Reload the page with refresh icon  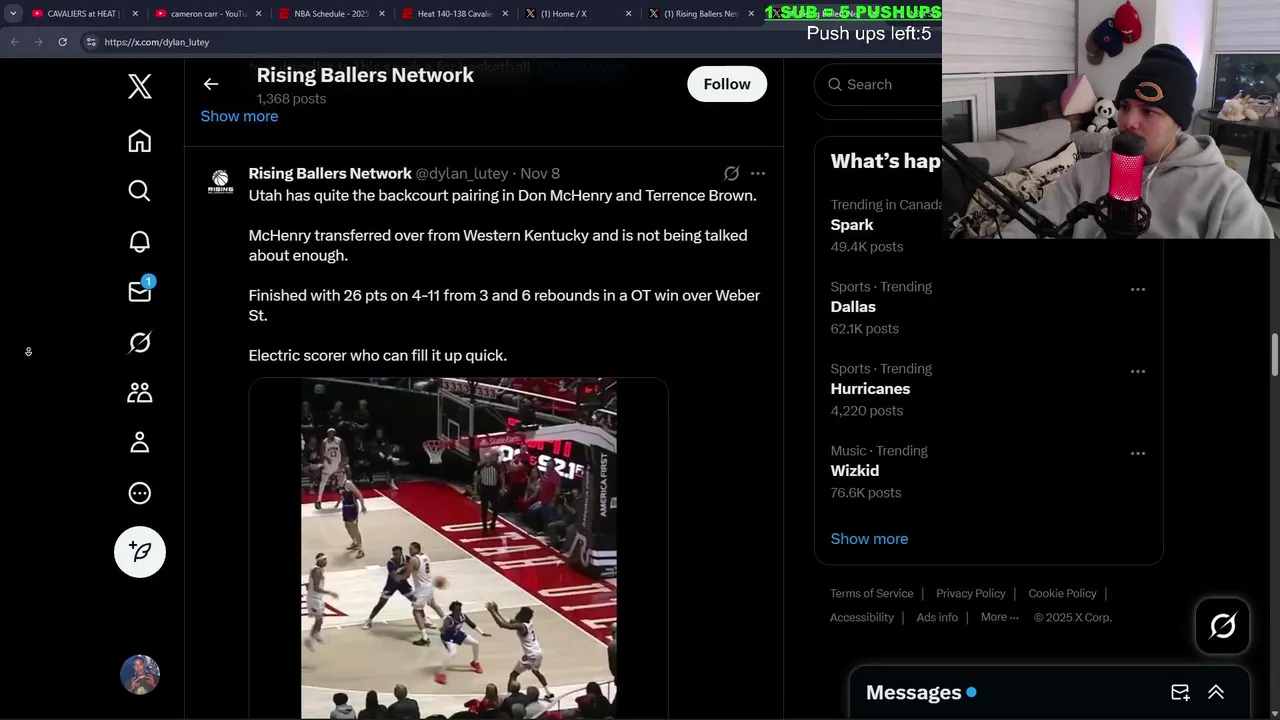(x=62, y=42)
